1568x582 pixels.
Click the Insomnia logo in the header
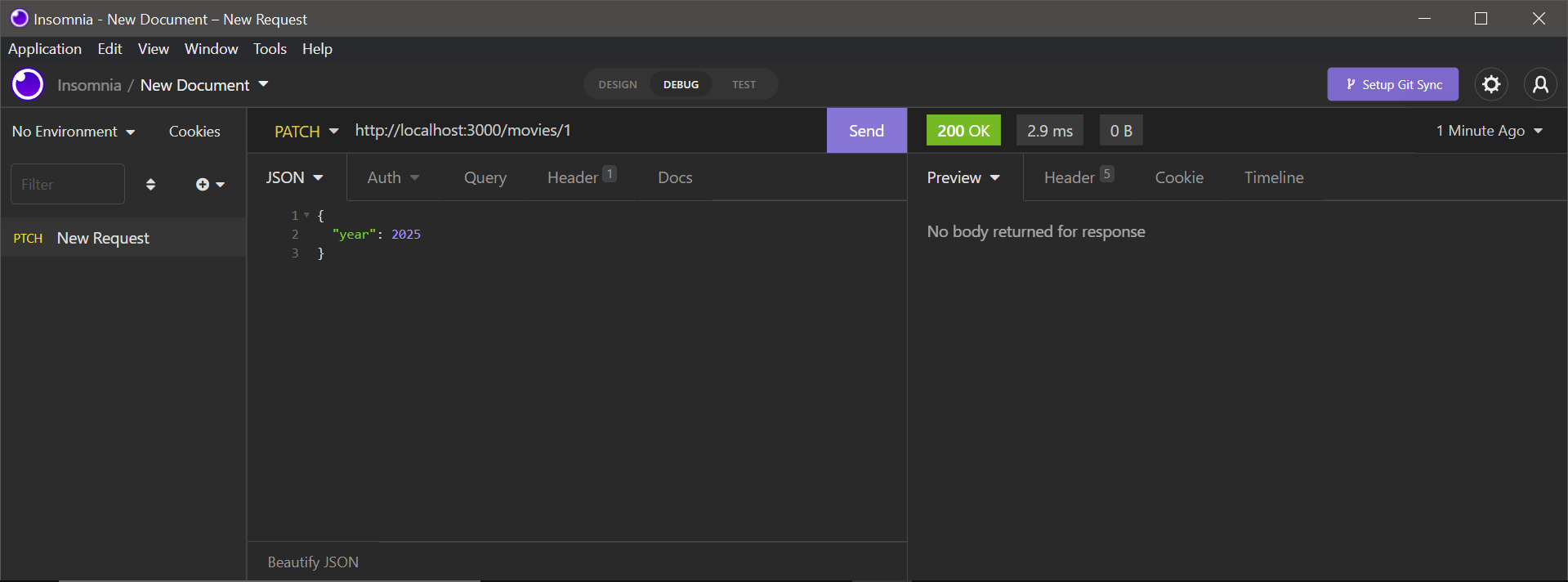click(x=28, y=84)
